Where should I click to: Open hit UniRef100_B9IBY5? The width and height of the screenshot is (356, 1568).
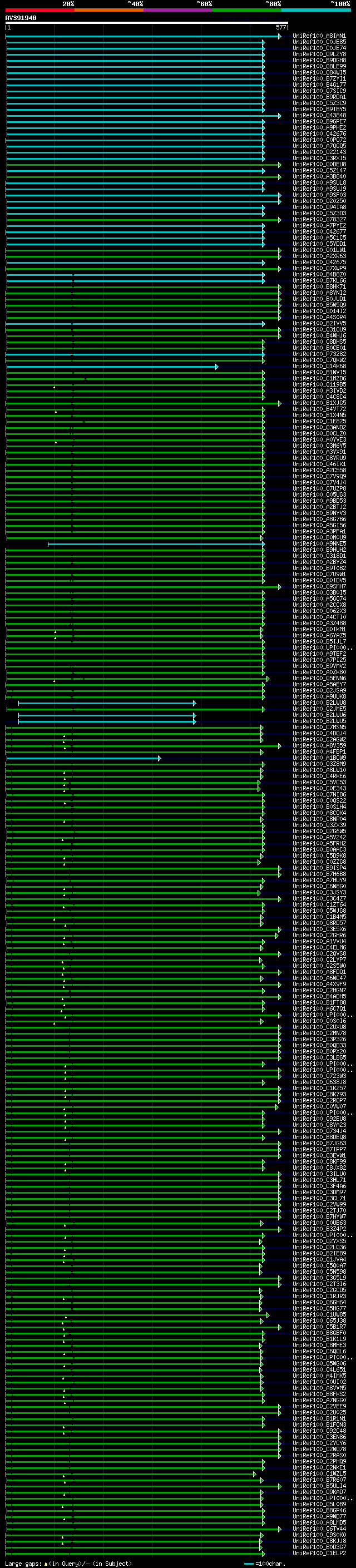(319, 109)
